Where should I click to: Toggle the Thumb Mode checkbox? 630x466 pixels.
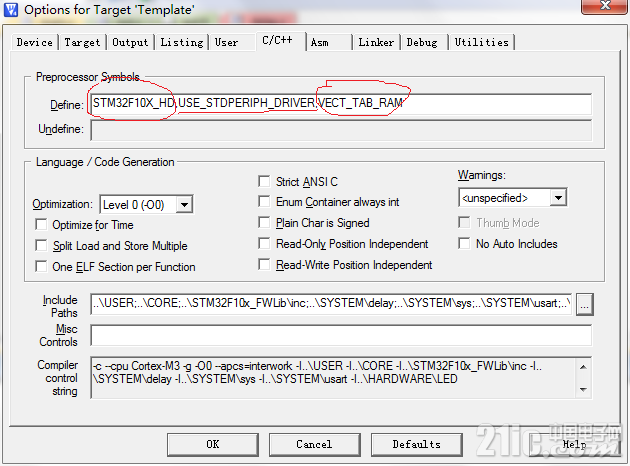click(x=464, y=222)
